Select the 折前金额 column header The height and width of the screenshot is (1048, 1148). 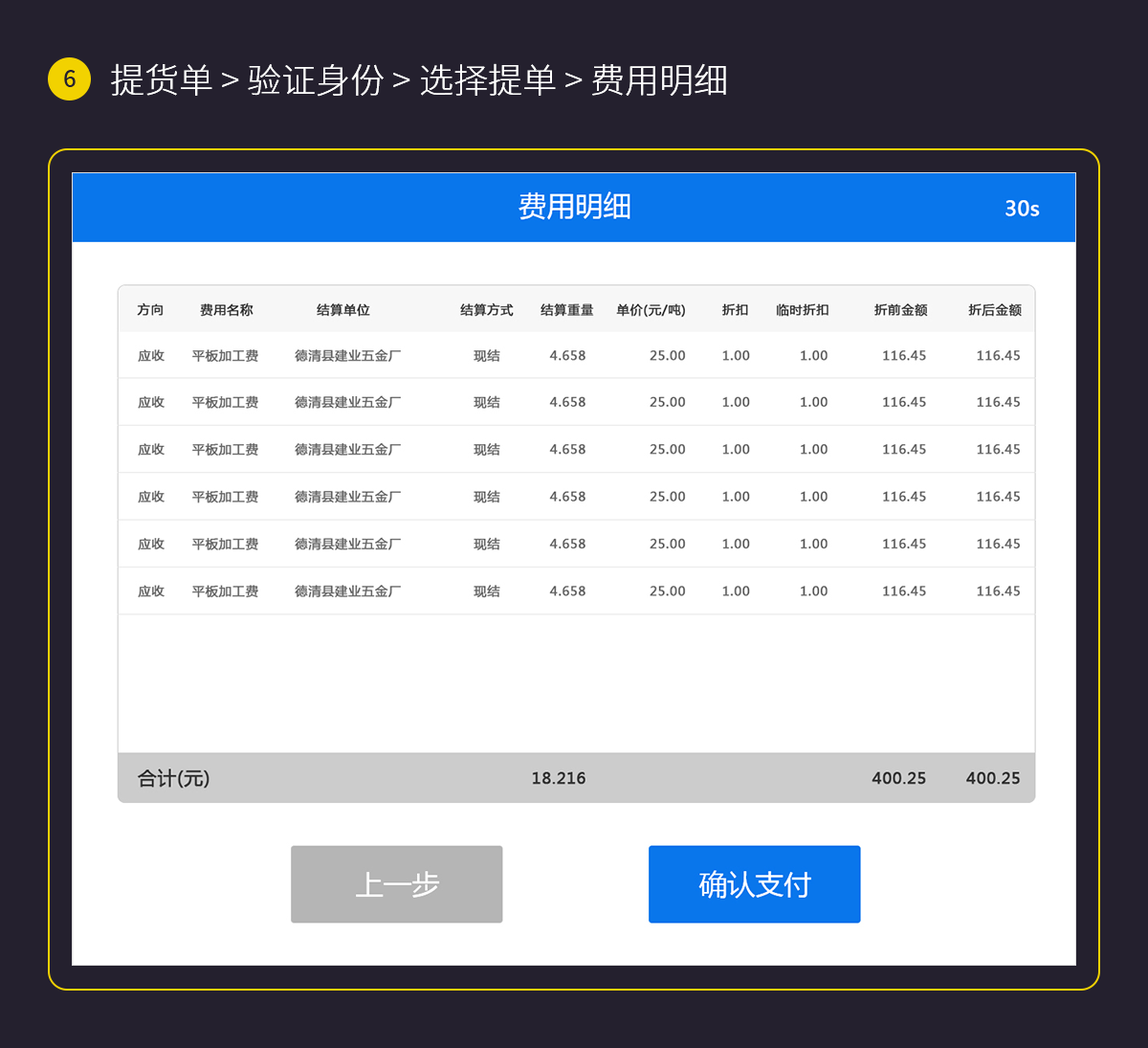coord(900,310)
